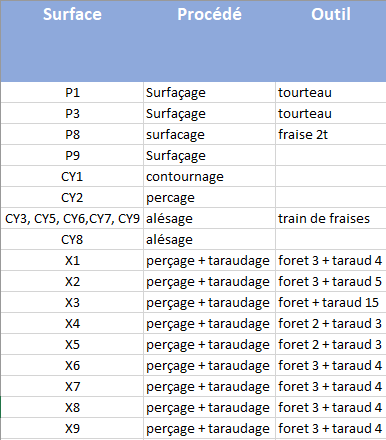Select the foret + taraud 15 cell

(331, 302)
